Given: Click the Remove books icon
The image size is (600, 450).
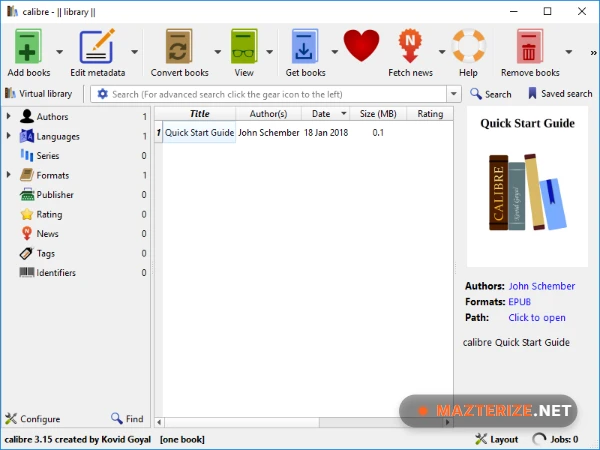Looking at the screenshot, I should [x=530, y=46].
